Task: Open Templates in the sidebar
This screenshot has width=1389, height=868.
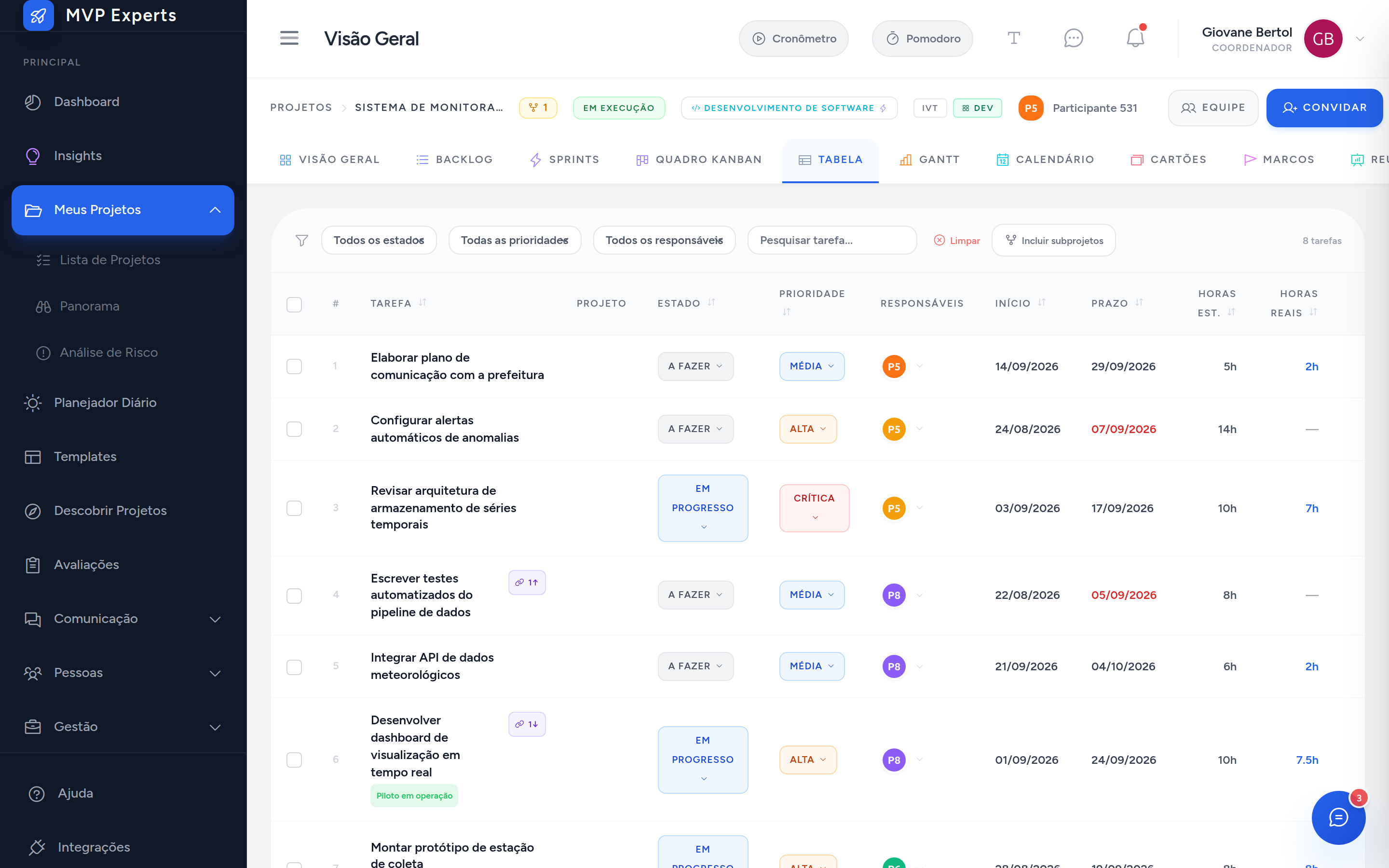Action: [123, 457]
